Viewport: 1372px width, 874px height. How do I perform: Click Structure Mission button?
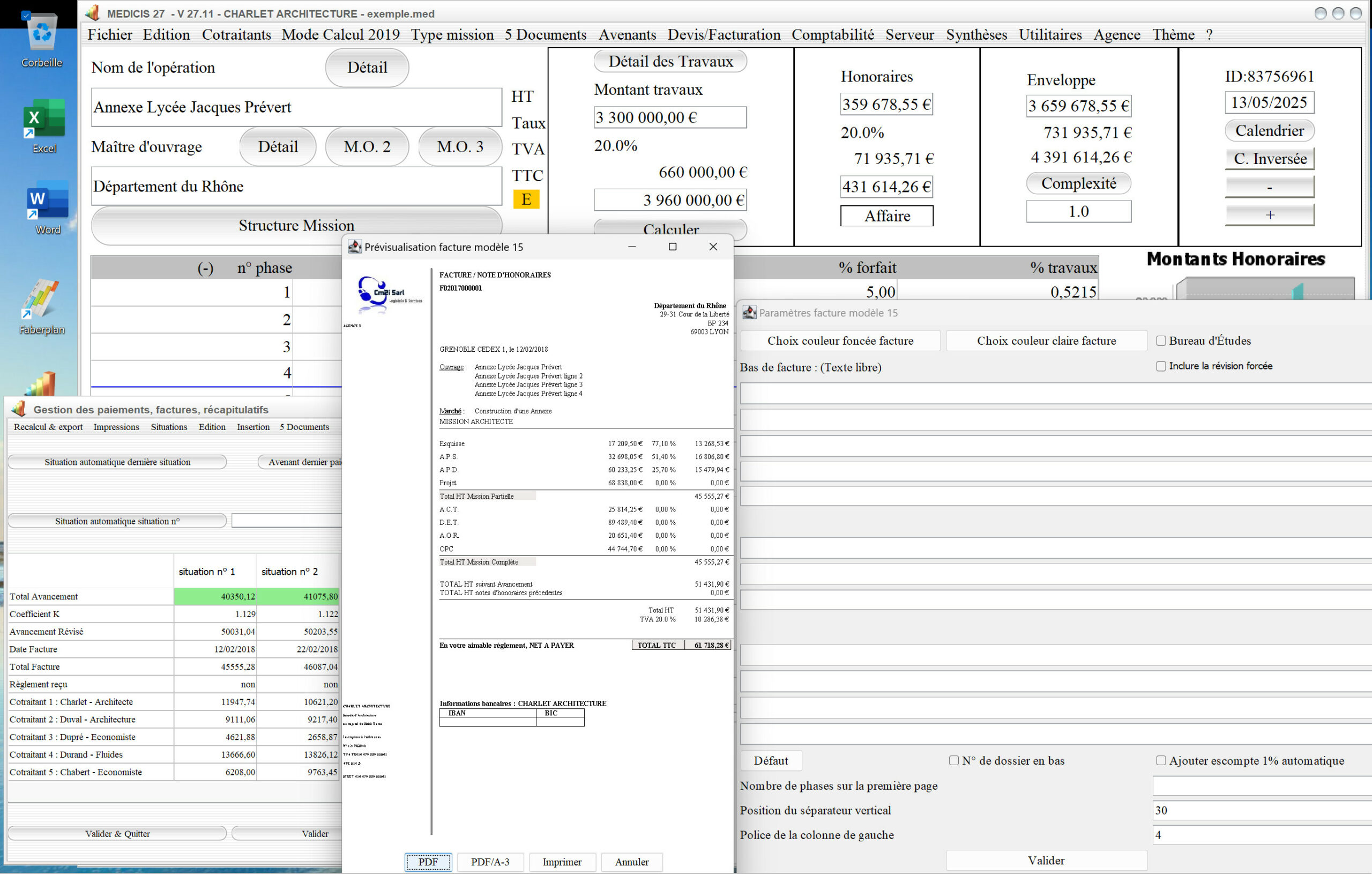296,225
